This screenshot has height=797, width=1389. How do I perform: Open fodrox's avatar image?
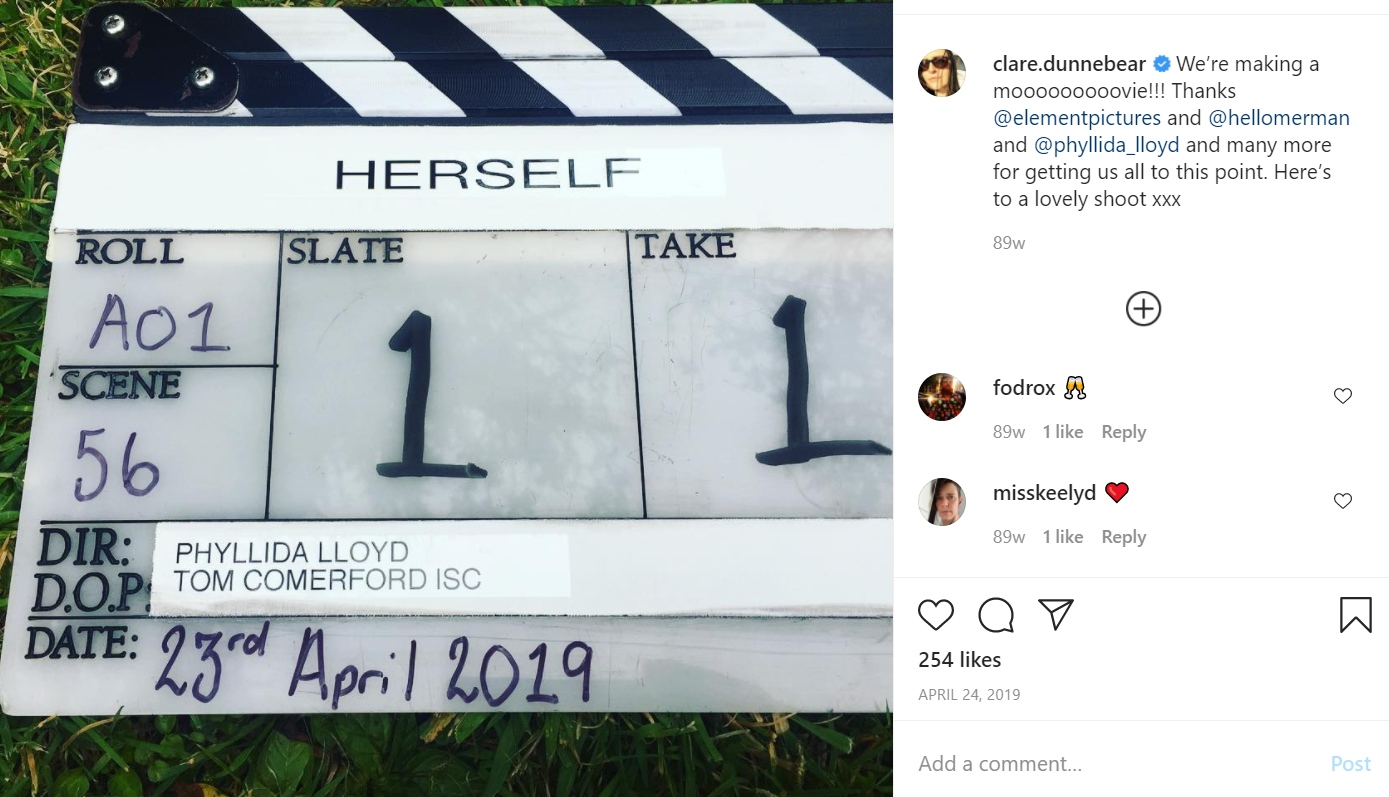click(x=942, y=397)
